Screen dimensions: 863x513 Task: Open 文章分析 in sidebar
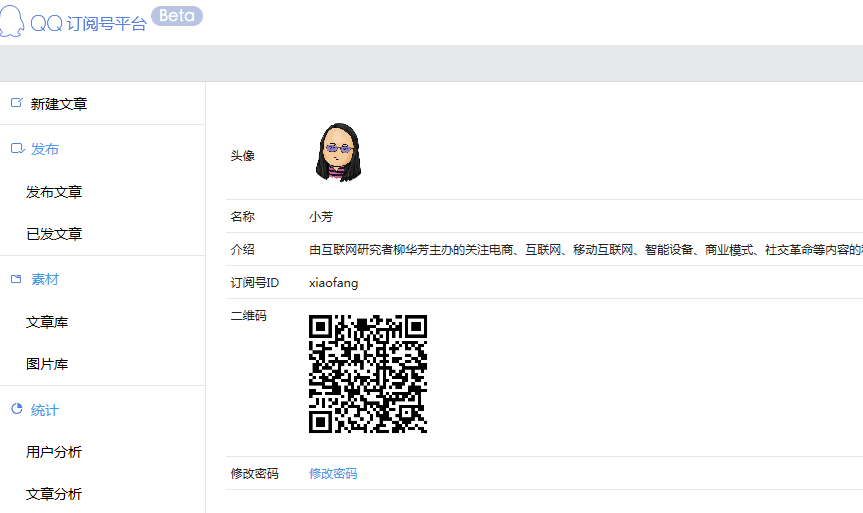click(54, 494)
